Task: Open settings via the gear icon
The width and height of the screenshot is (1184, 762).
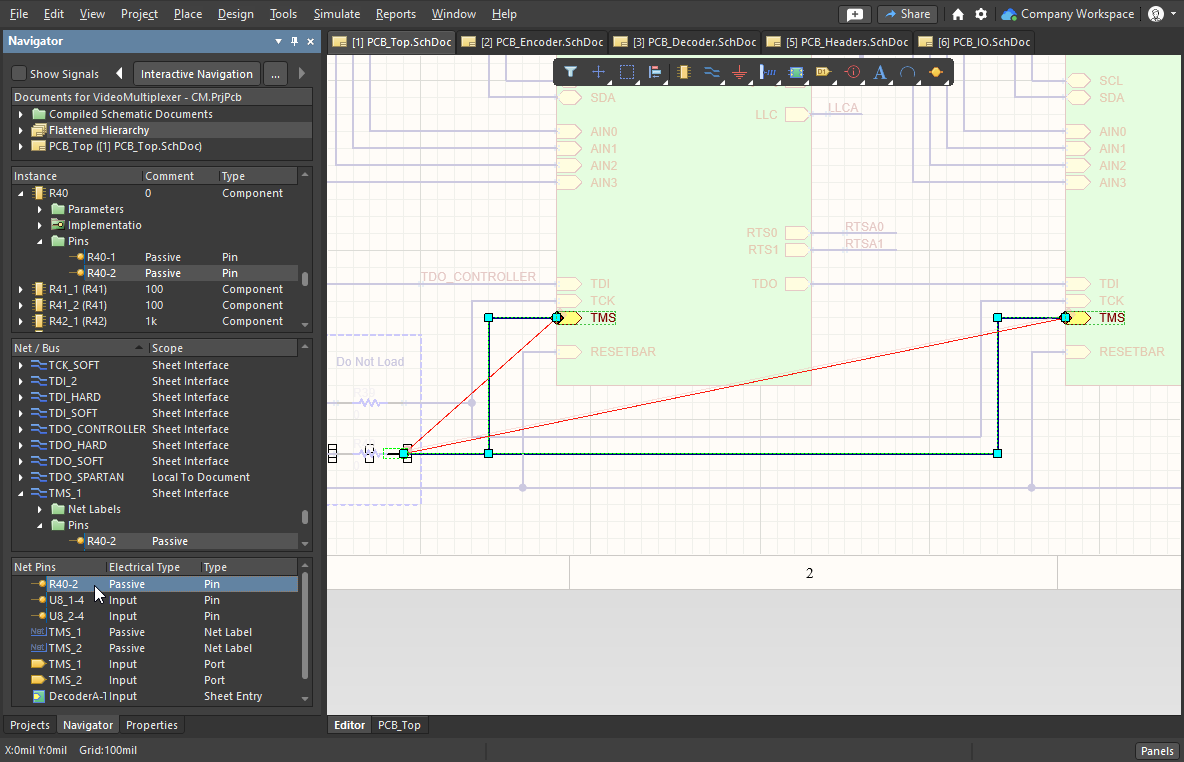Action: [981, 14]
